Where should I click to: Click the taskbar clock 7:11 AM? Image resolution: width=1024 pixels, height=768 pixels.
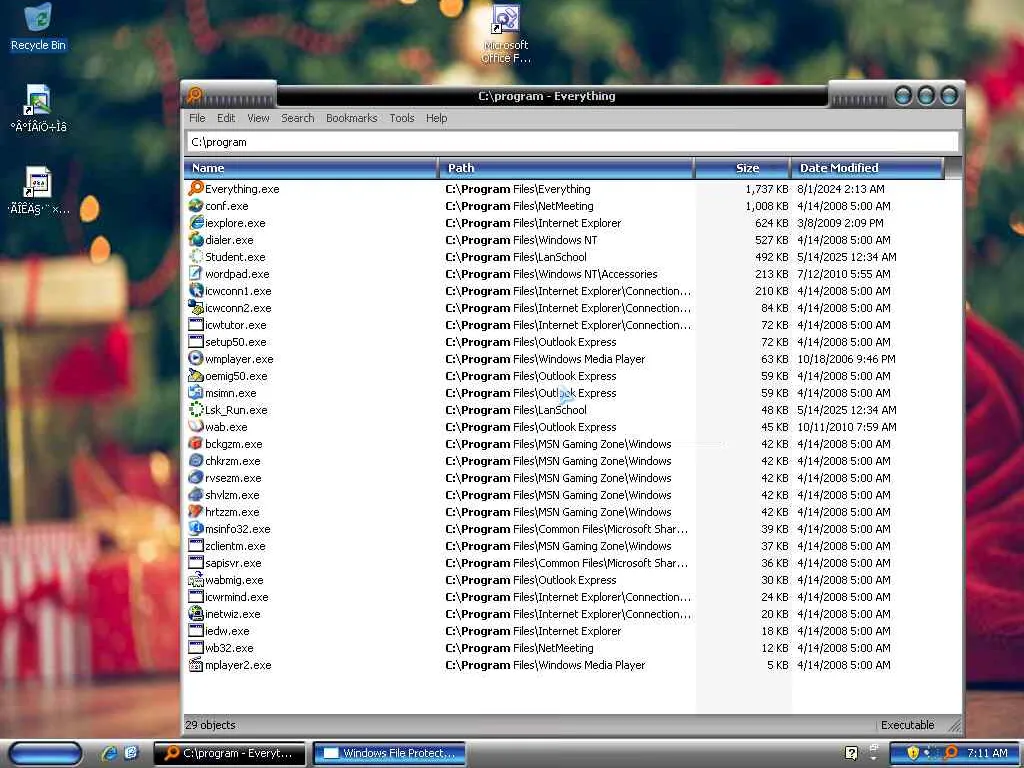pos(987,753)
